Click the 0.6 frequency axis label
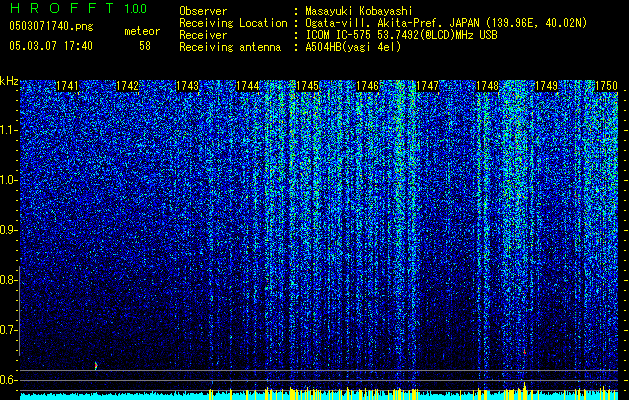 pyautogui.click(x=8, y=380)
